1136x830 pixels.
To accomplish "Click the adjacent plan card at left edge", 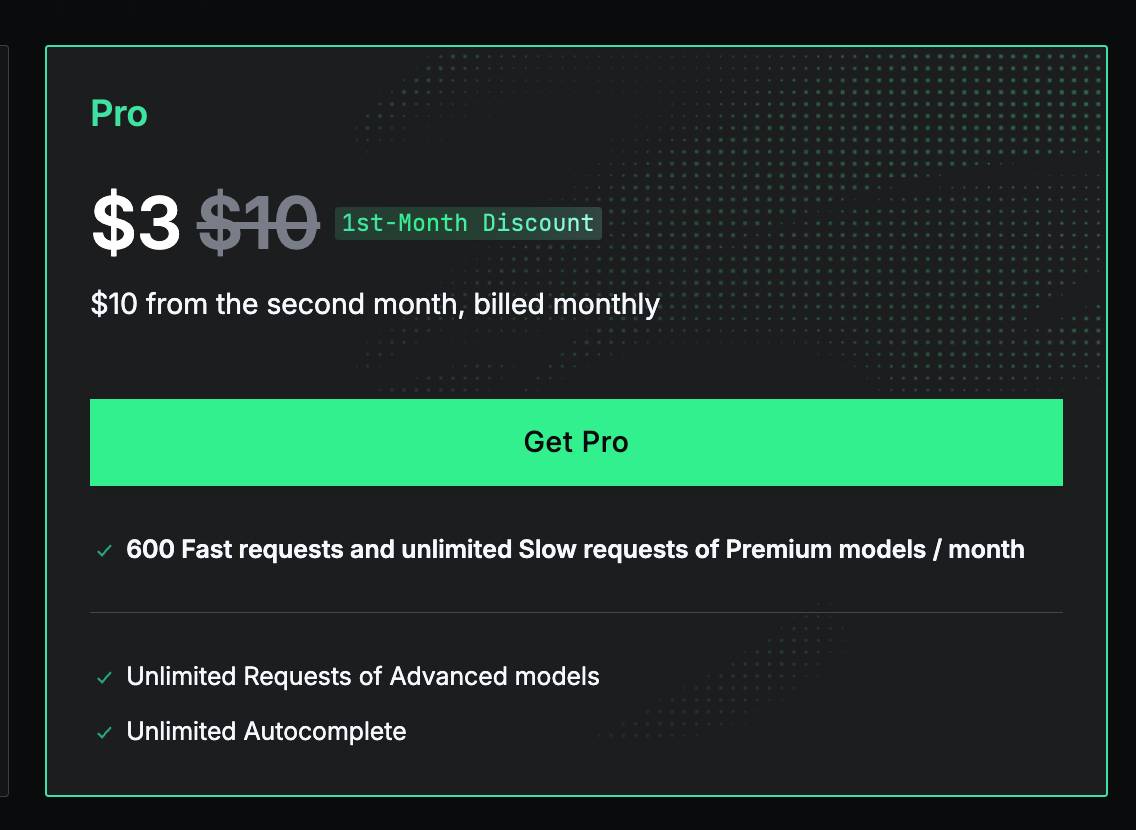I will point(4,420).
